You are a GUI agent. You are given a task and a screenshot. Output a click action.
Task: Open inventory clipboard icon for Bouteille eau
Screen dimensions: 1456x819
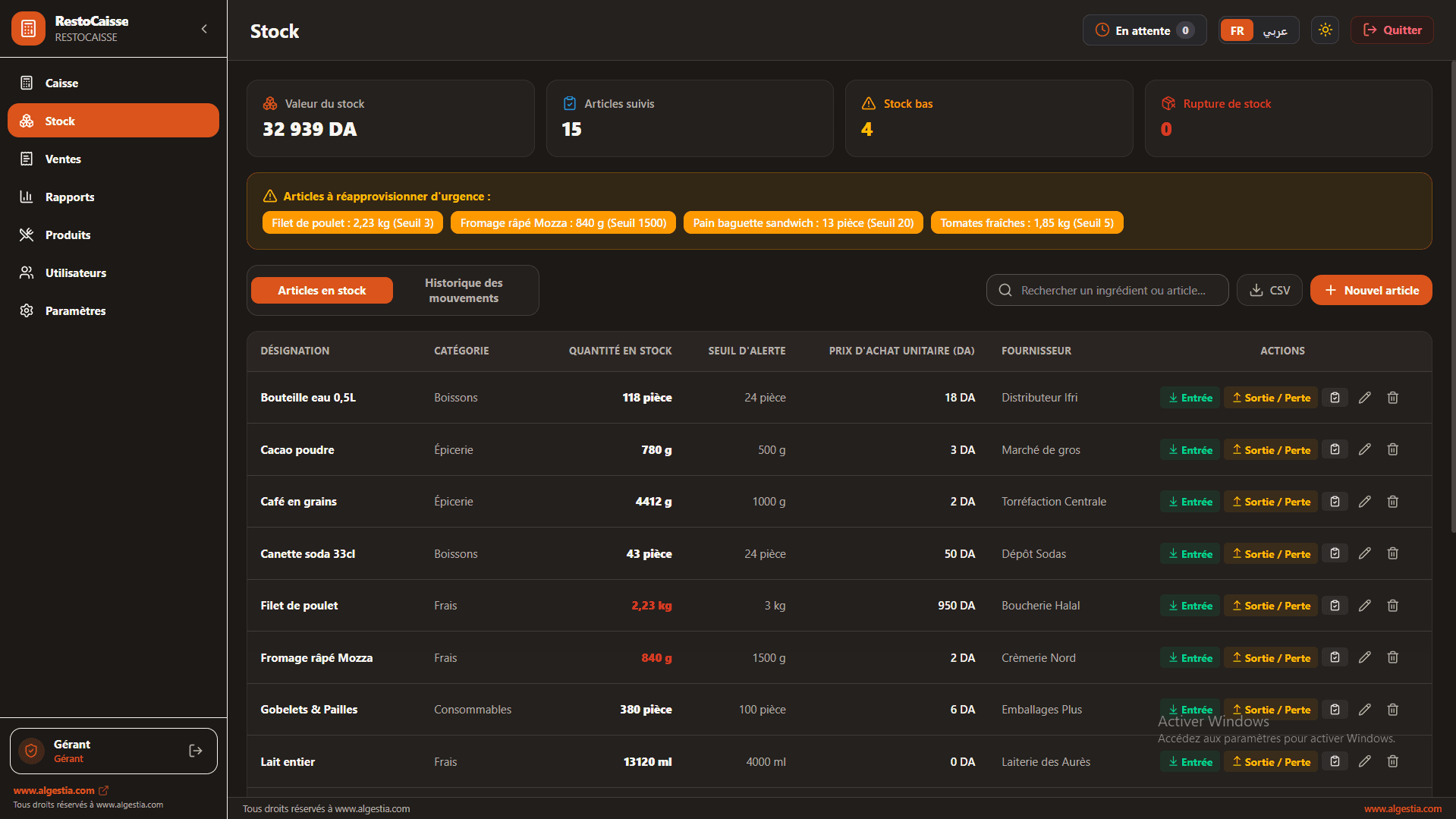1335,398
